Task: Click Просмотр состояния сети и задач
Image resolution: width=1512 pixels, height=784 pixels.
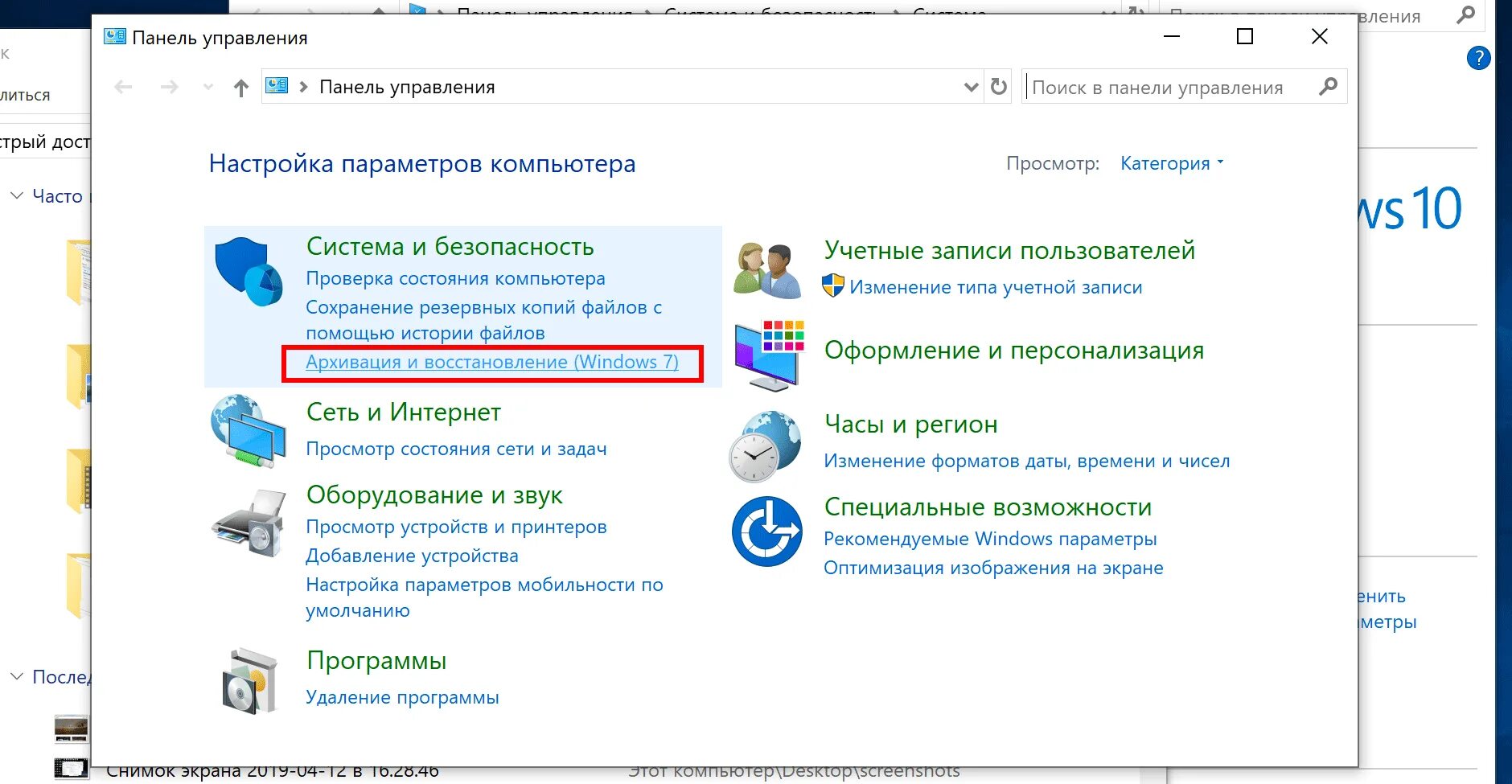Action: coord(457,449)
